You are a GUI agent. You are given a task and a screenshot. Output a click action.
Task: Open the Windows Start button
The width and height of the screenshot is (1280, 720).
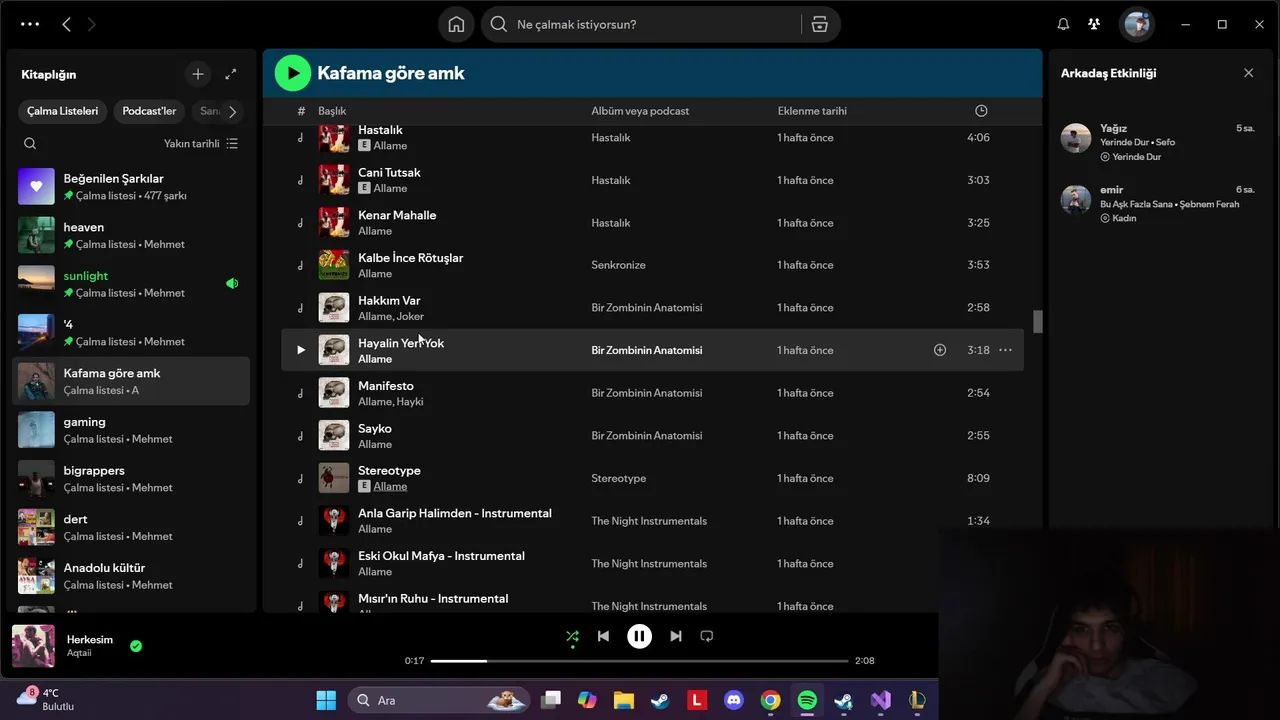click(x=326, y=700)
